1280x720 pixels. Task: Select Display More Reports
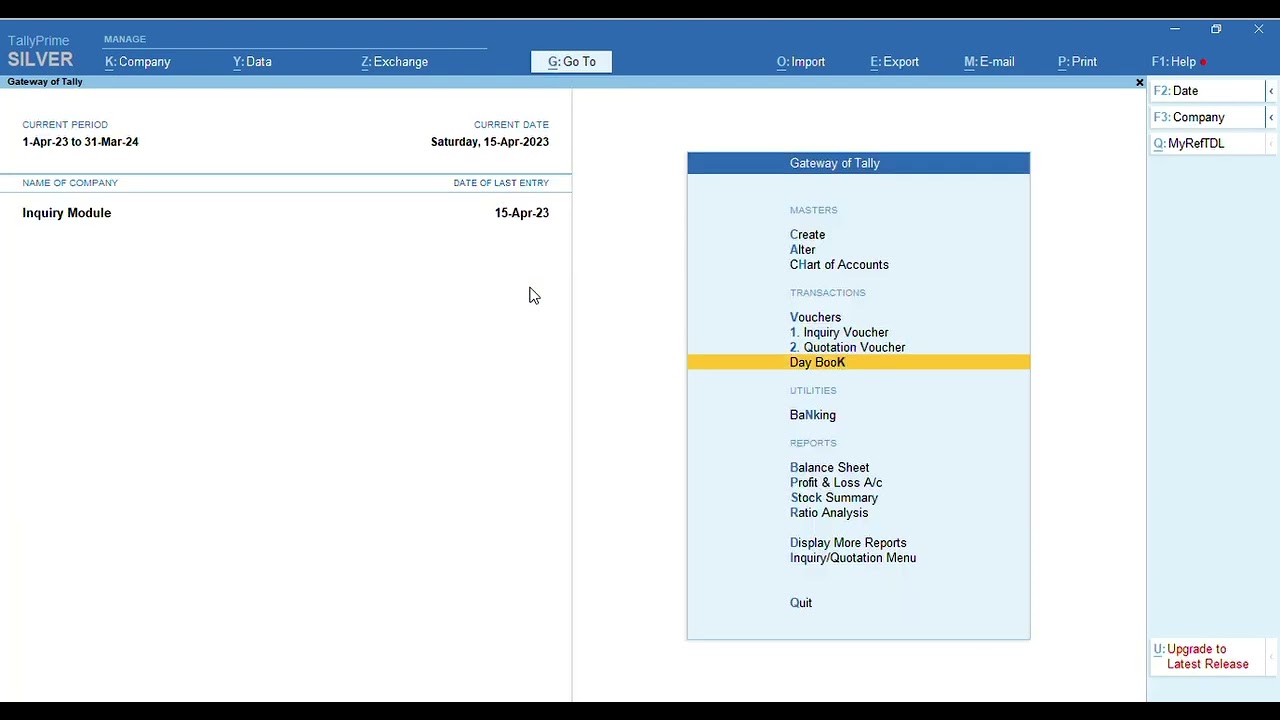[848, 543]
